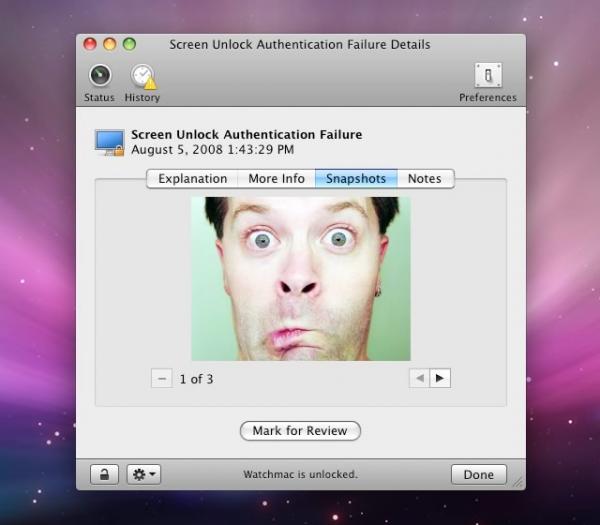Image resolution: width=600 pixels, height=525 pixels.
Task: Switch to the Notes tab
Action: point(425,179)
